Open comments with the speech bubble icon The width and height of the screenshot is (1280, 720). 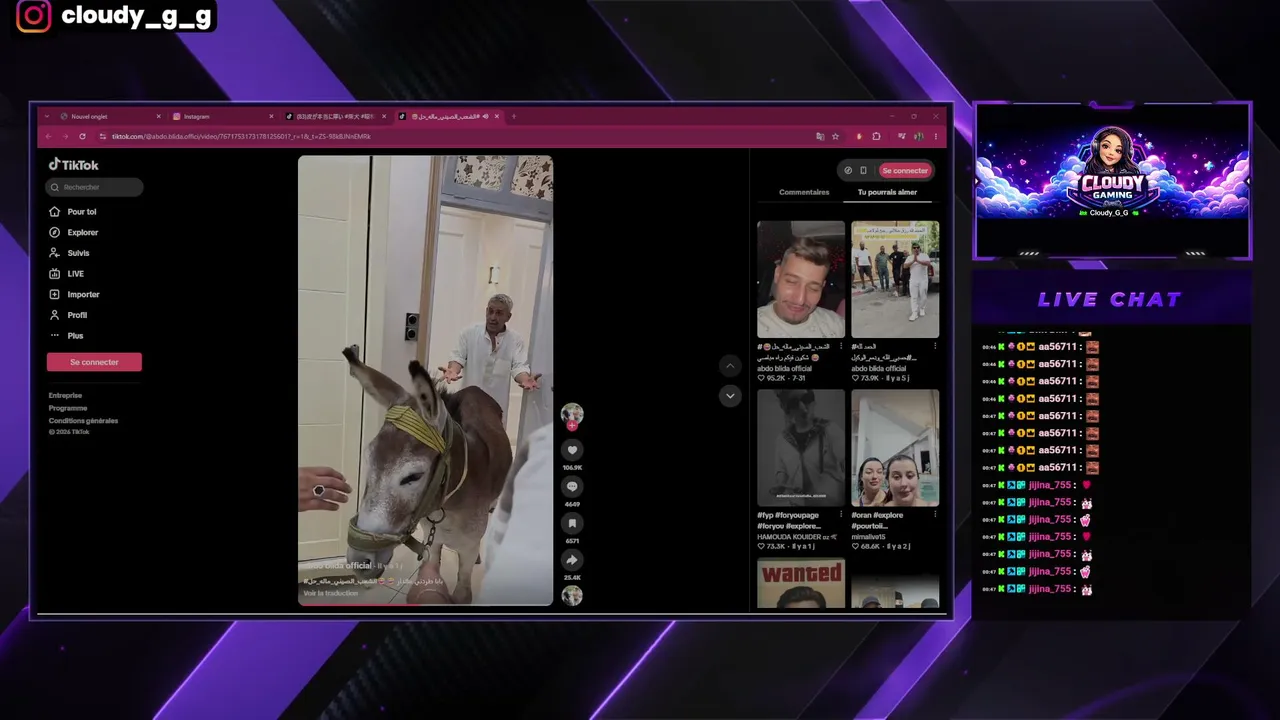click(x=572, y=486)
